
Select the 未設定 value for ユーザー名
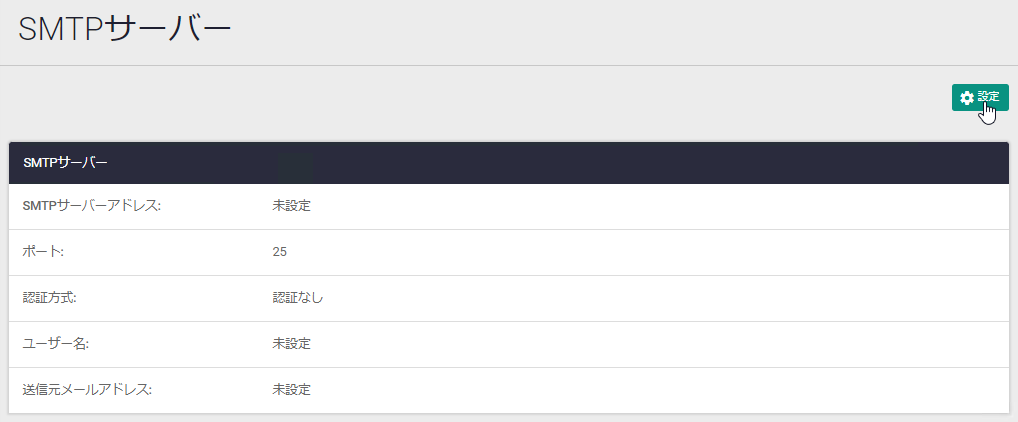(292, 344)
